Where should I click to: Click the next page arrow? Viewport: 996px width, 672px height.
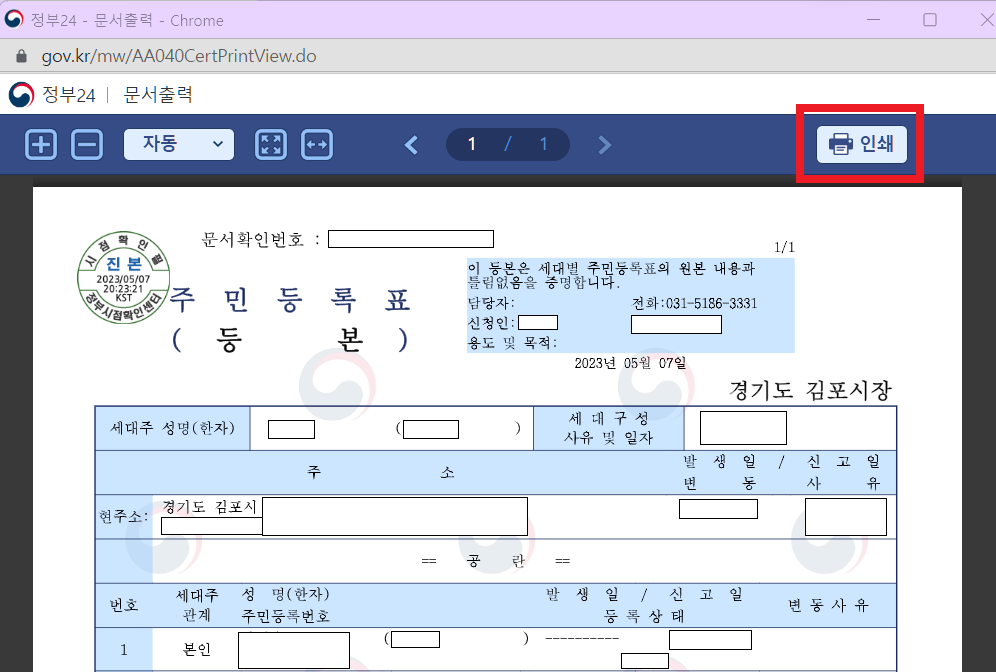pyautogui.click(x=604, y=144)
